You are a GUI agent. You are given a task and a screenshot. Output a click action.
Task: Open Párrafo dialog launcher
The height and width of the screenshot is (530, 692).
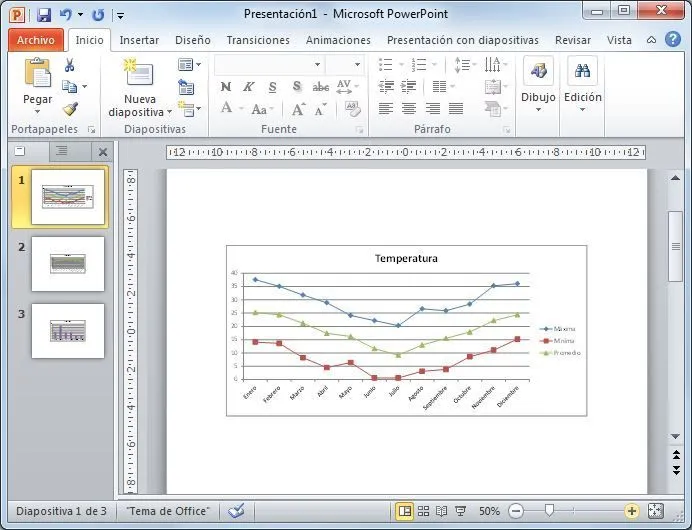[x=507, y=130]
